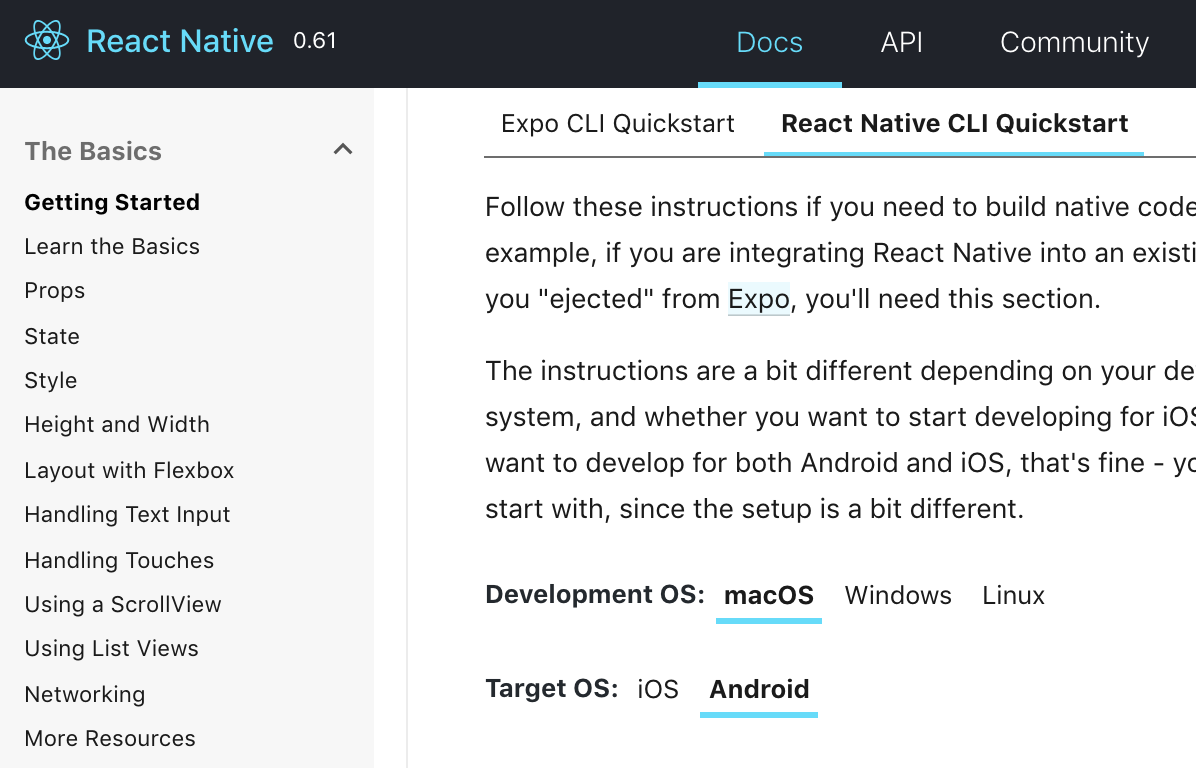
Task: Open the 0.61 version link
Action: tap(314, 40)
